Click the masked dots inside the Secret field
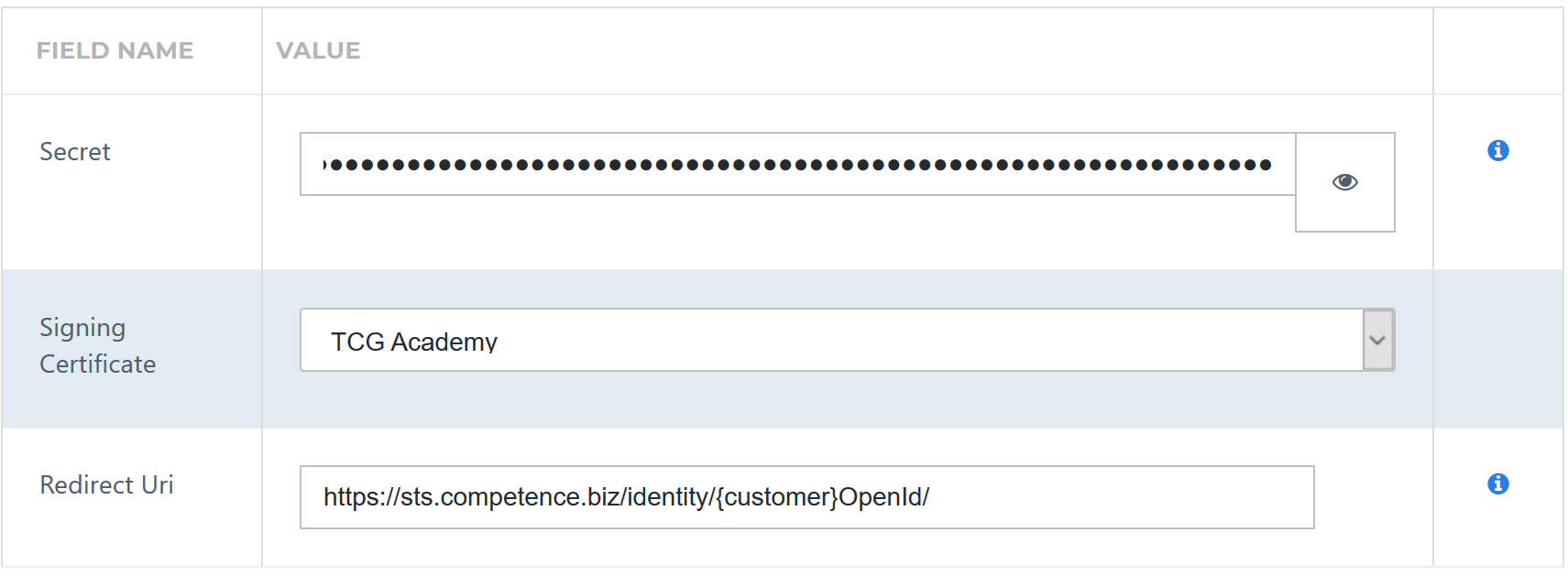The image size is (1568, 576). tap(797, 165)
